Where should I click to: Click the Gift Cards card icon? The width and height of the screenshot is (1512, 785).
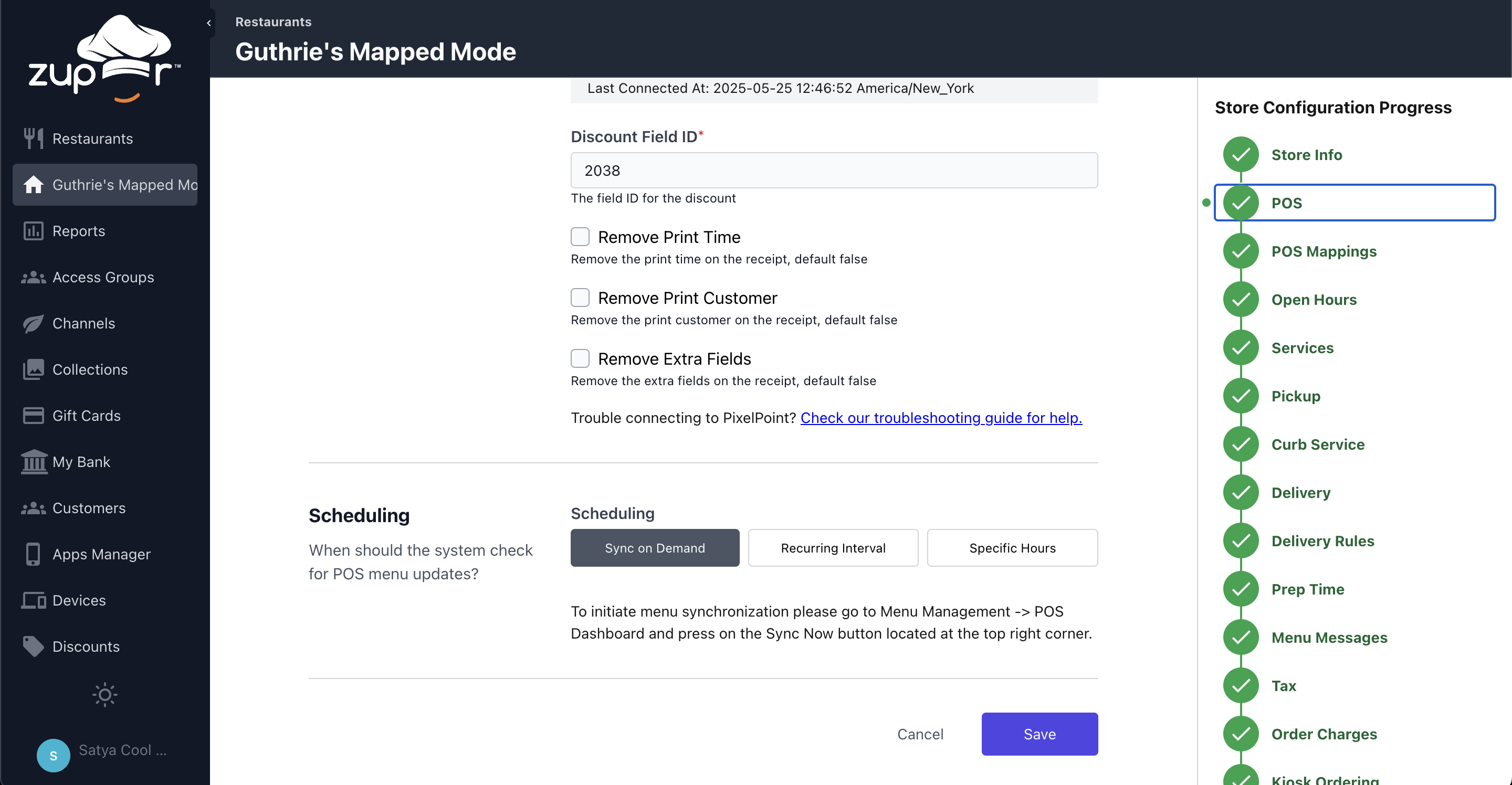[34, 416]
